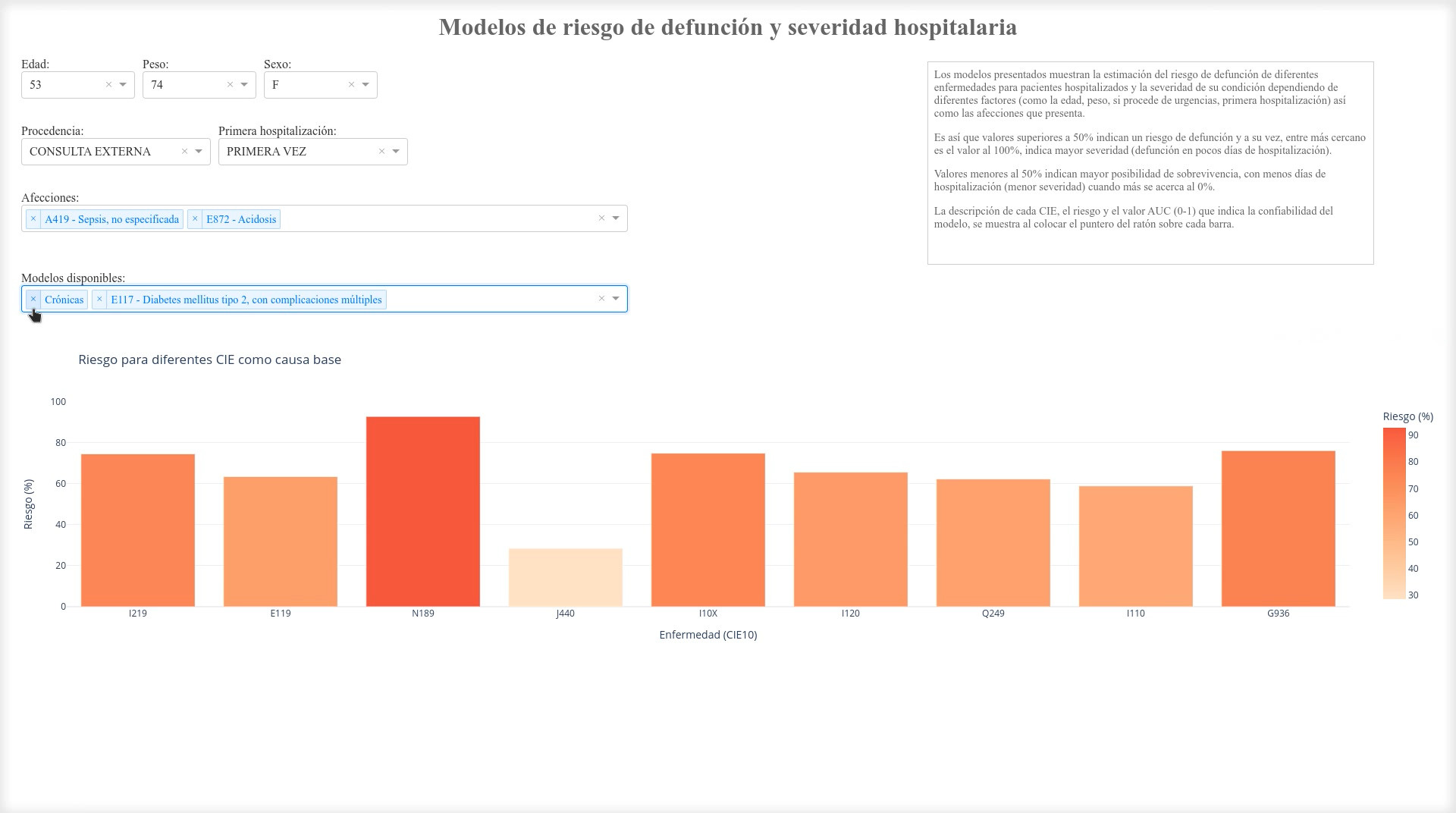Clear the Primera hospitalización selection
This screenshot has height=813, width=1456.
tap(381, 152)
